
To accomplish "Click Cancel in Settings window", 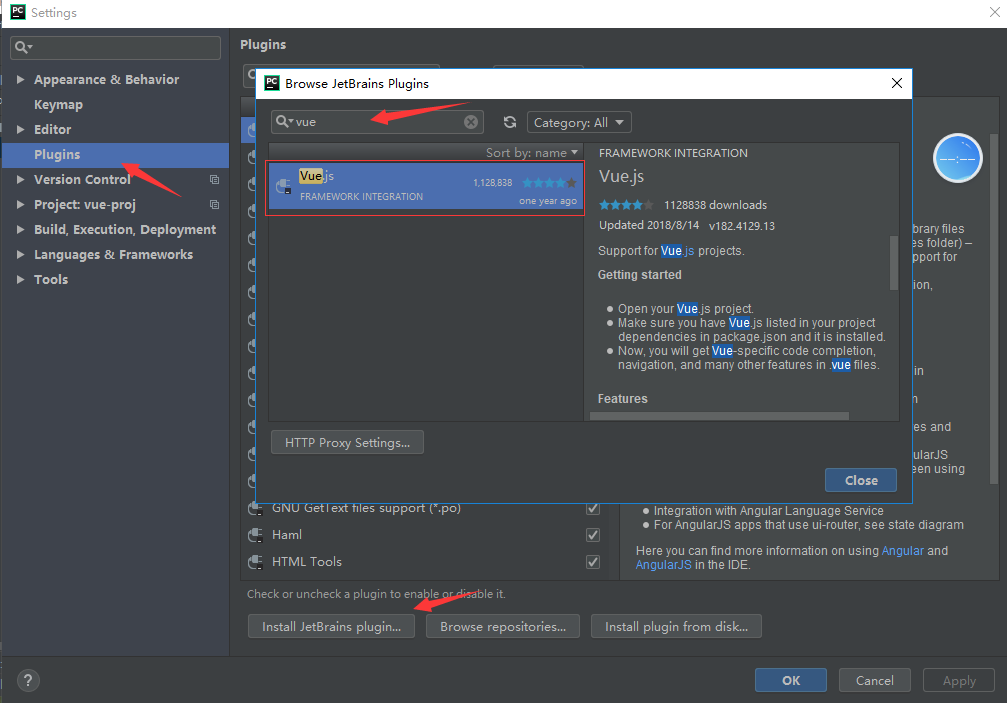I will click(x=874, y=681).
